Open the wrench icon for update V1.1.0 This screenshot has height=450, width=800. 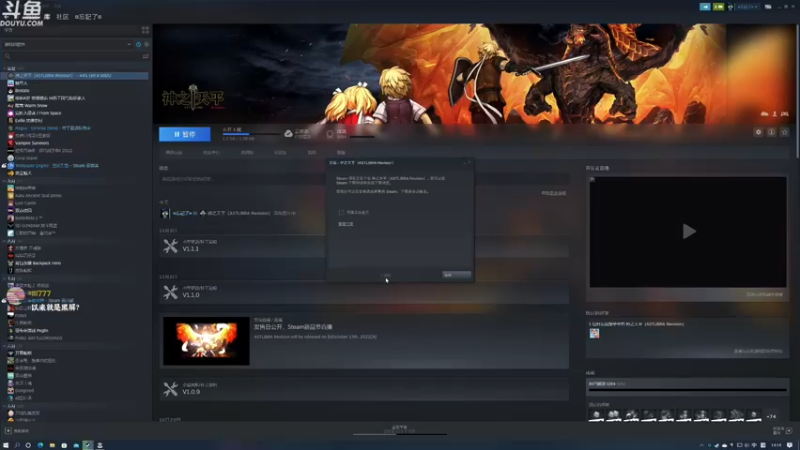(x=170, y=292)
